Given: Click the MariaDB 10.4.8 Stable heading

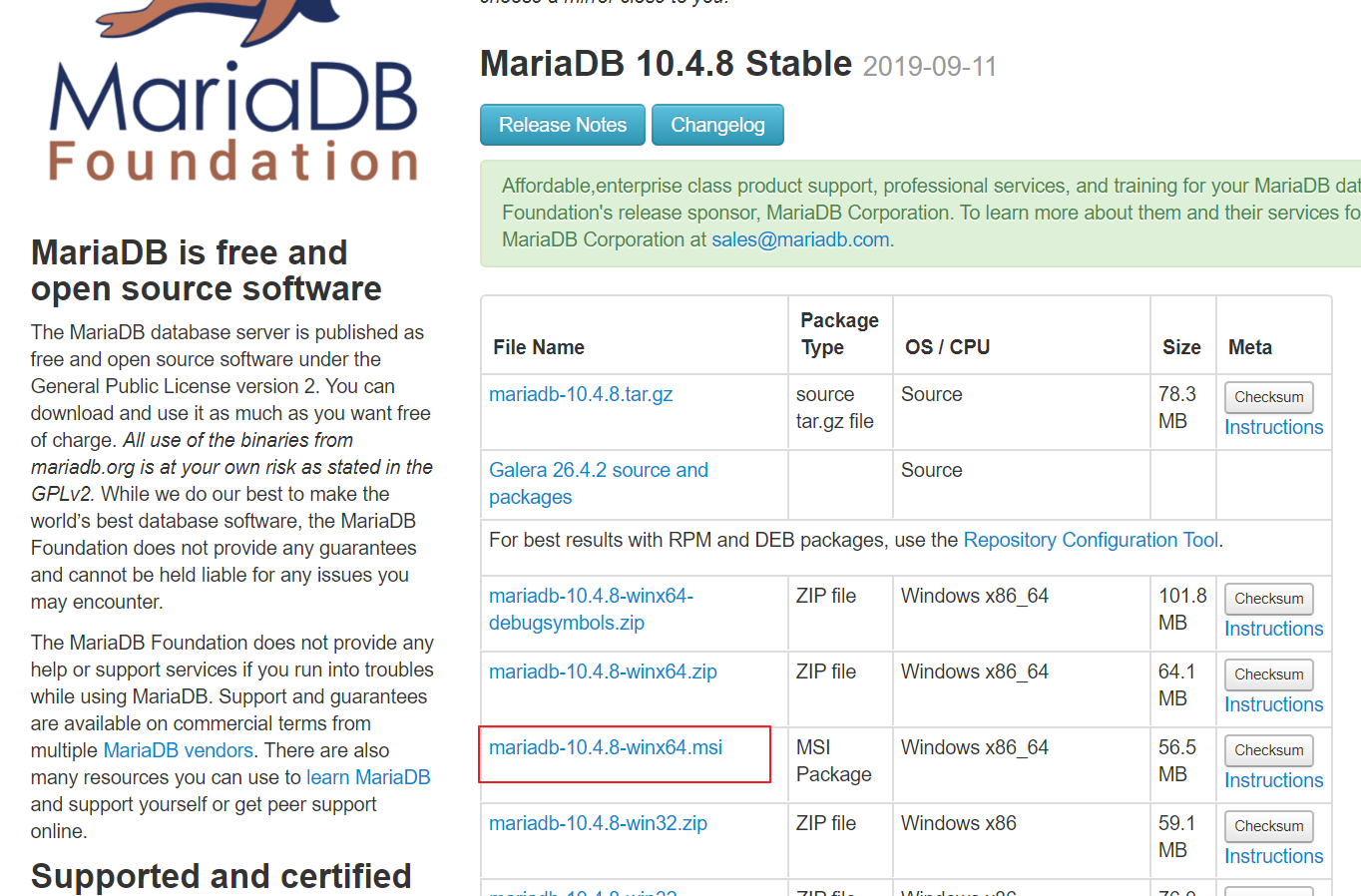Looking at the screenshot, I should point(666,64).
